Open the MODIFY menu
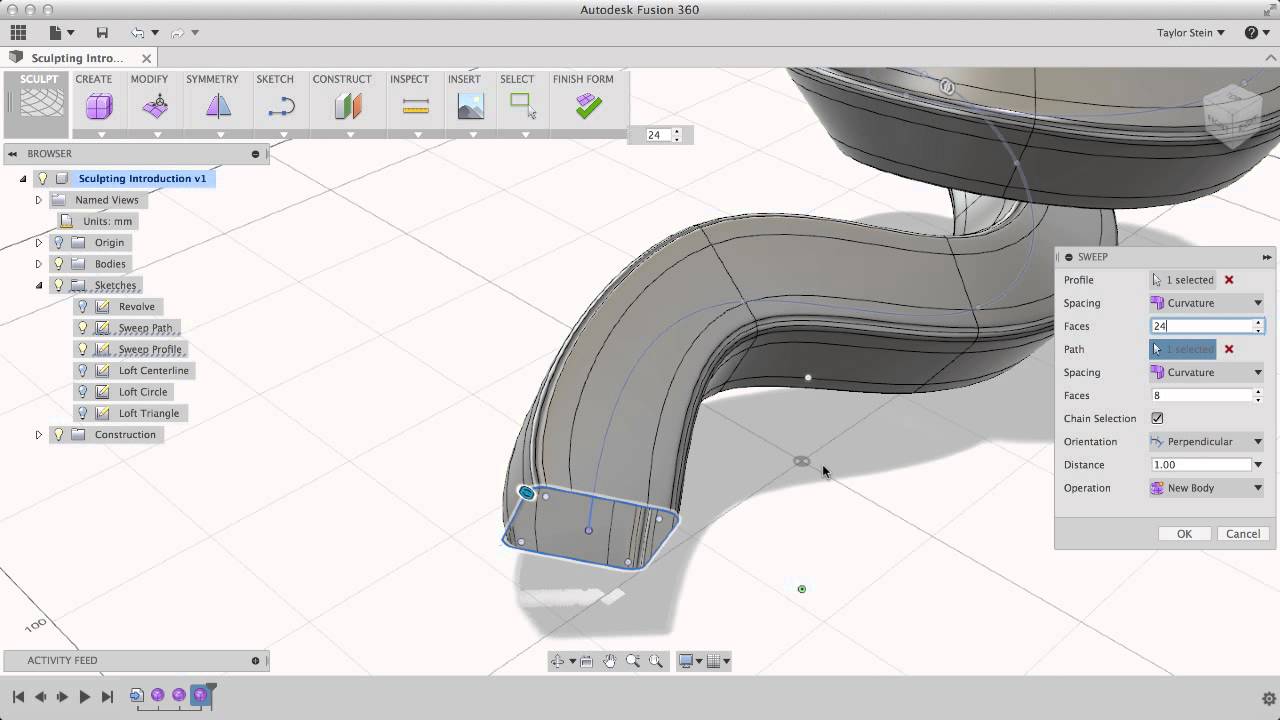Viewport: 1280px width, 720px height. click(x=149, y=79)
